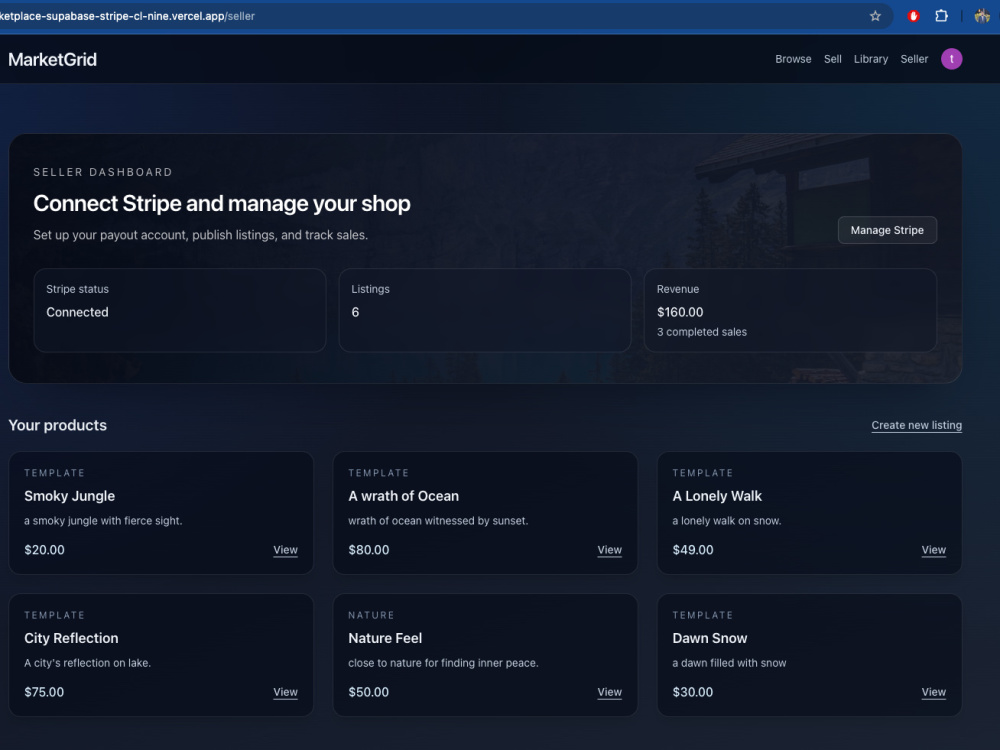
Task: View the A Lonely Walk product
Action: coord(933,550)
